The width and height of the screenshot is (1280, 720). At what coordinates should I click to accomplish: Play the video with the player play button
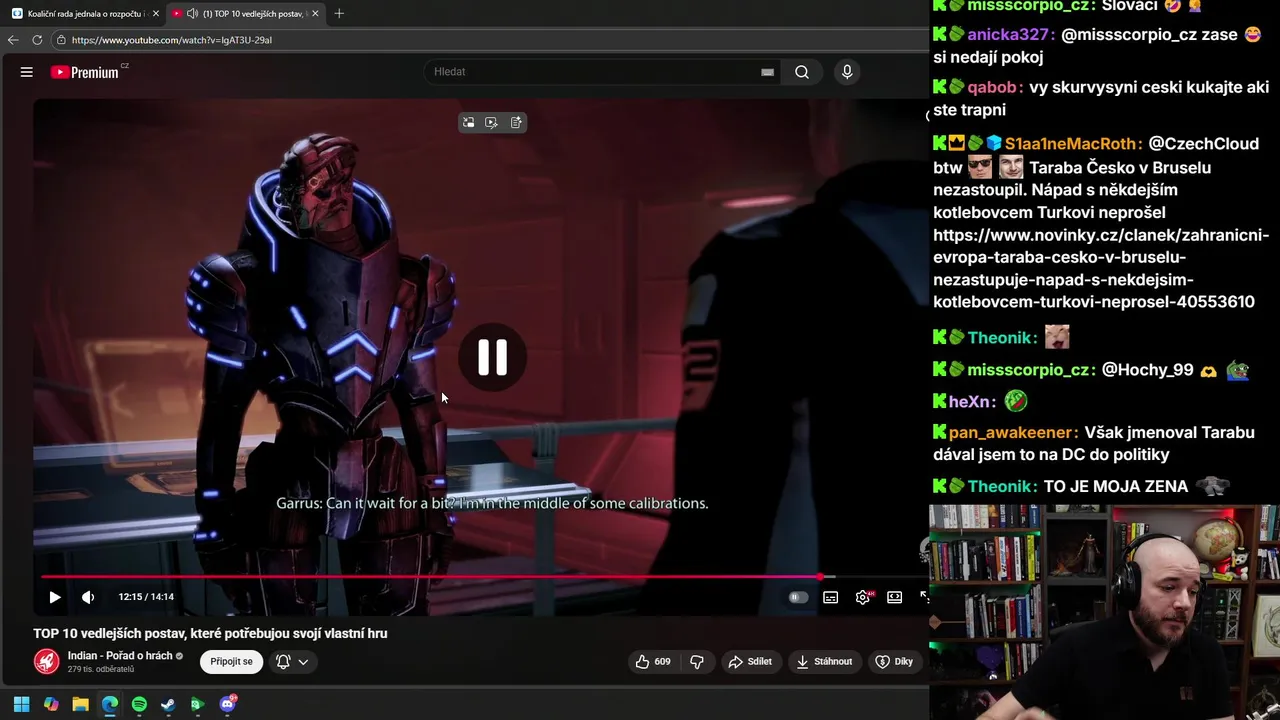coord(55,597)
